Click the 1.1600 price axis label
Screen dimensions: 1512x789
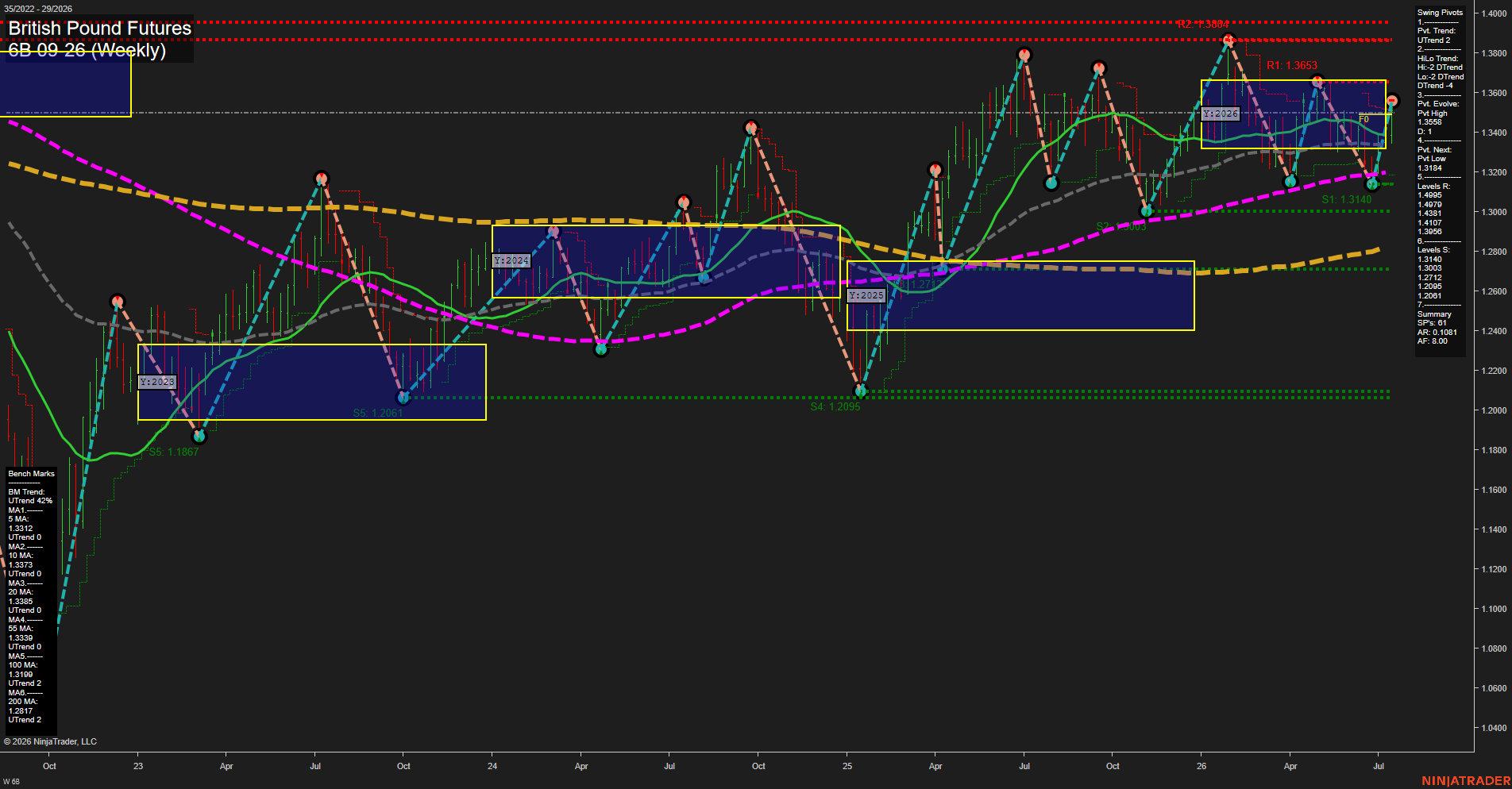click(1494, 490)
